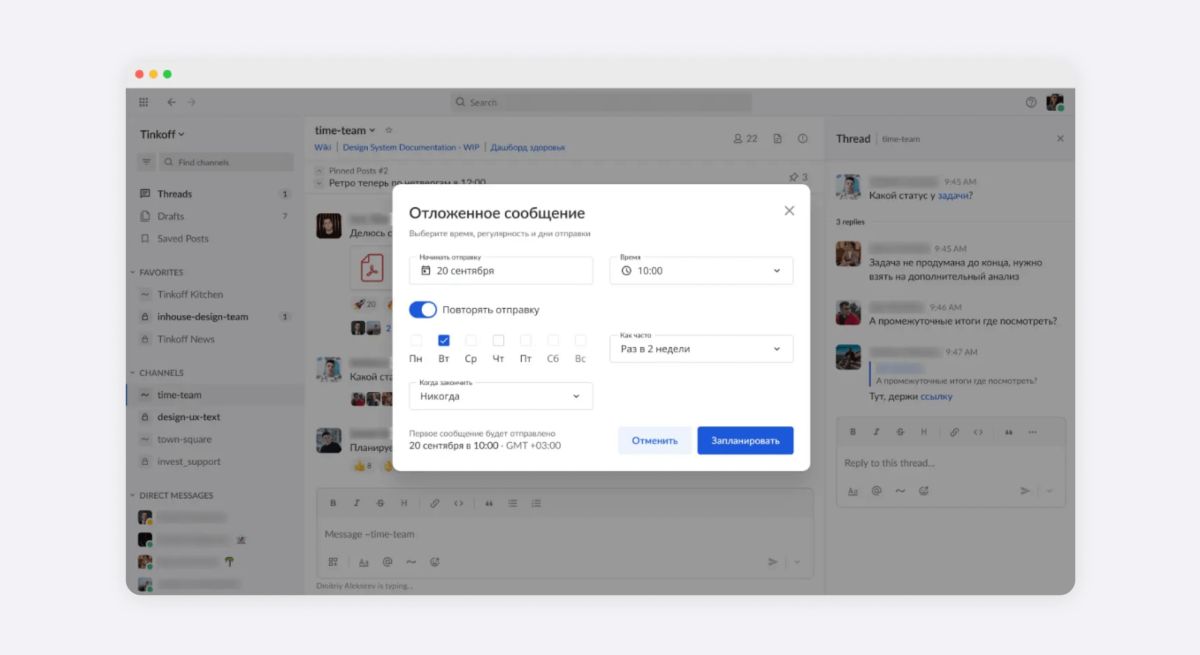The height and width of the screenshot is (655, 1200).
Task: Click the start date field 20 сентября
Action: click(x=501, y=271)
